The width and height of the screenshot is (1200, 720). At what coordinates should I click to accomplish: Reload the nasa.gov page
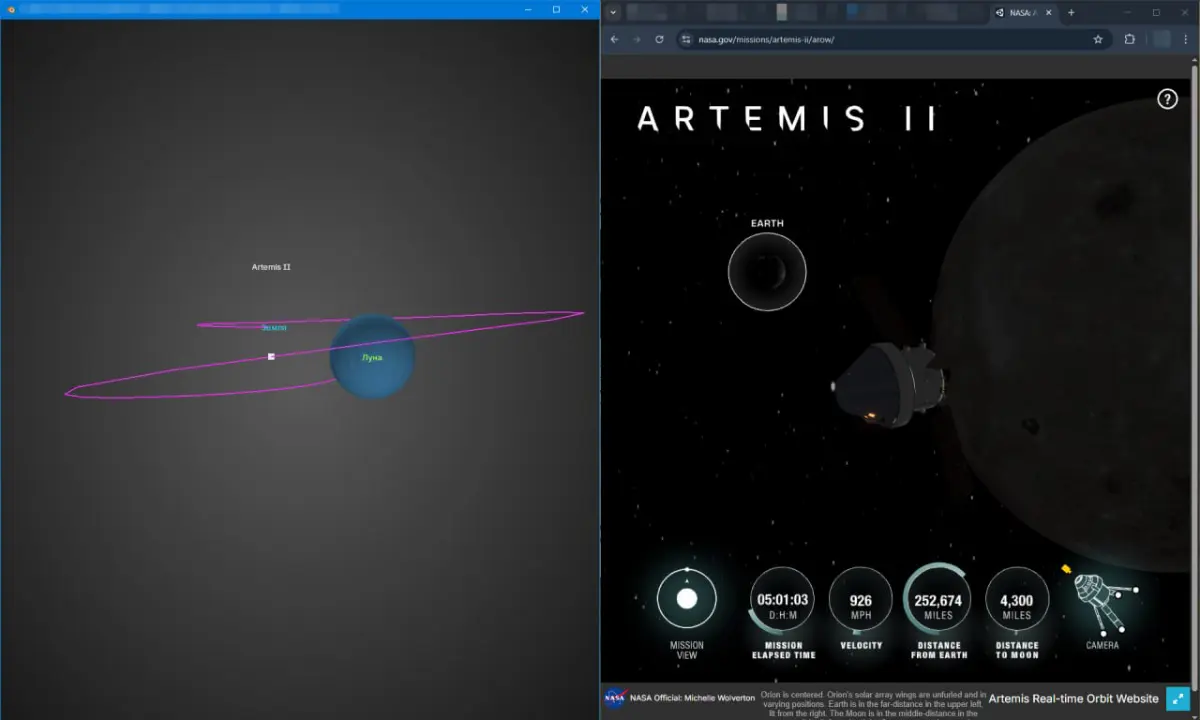click(659, 39)
